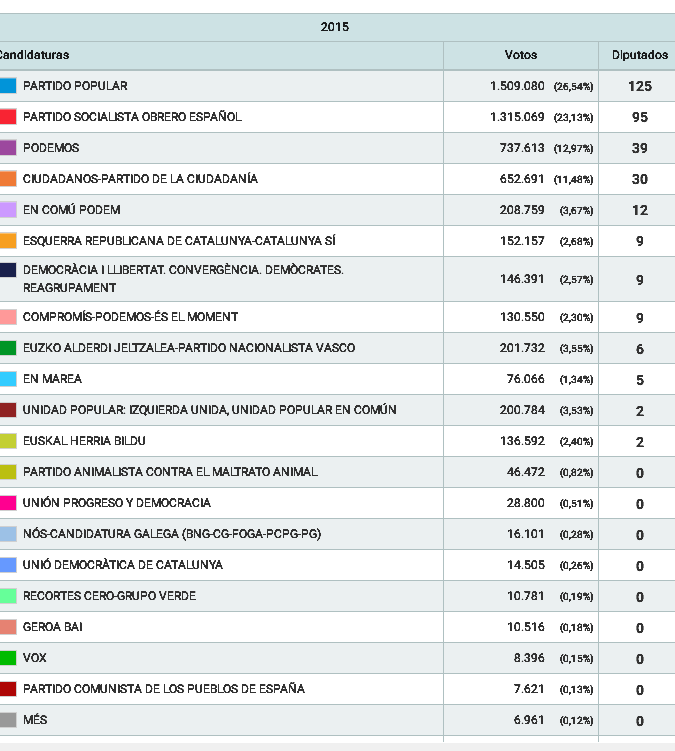Select RECORTES CERO-GRUPO VERDE name
Screen dimensions: 675x751
coord(109,596)
